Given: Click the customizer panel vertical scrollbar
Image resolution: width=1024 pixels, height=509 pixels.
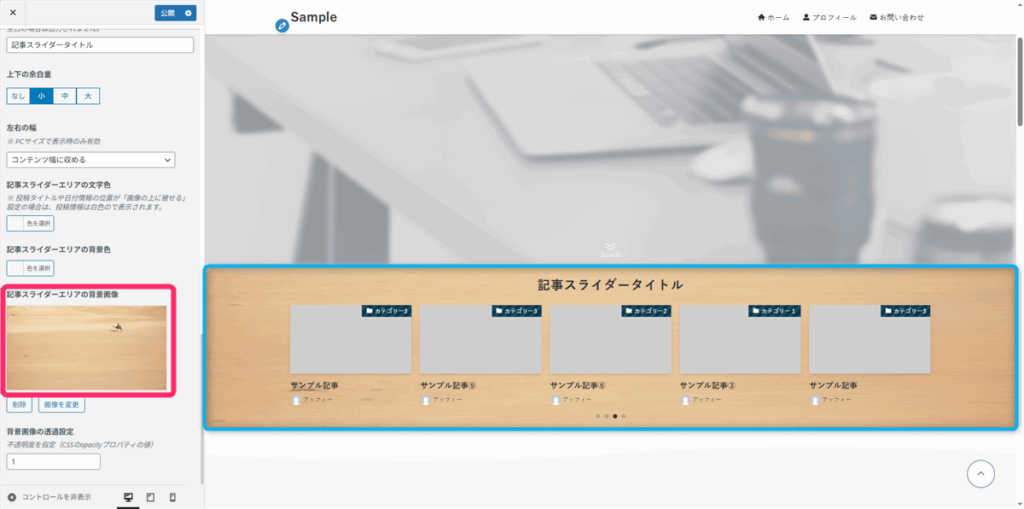Looking at the screenshot, I should click(x=202, y=408).
